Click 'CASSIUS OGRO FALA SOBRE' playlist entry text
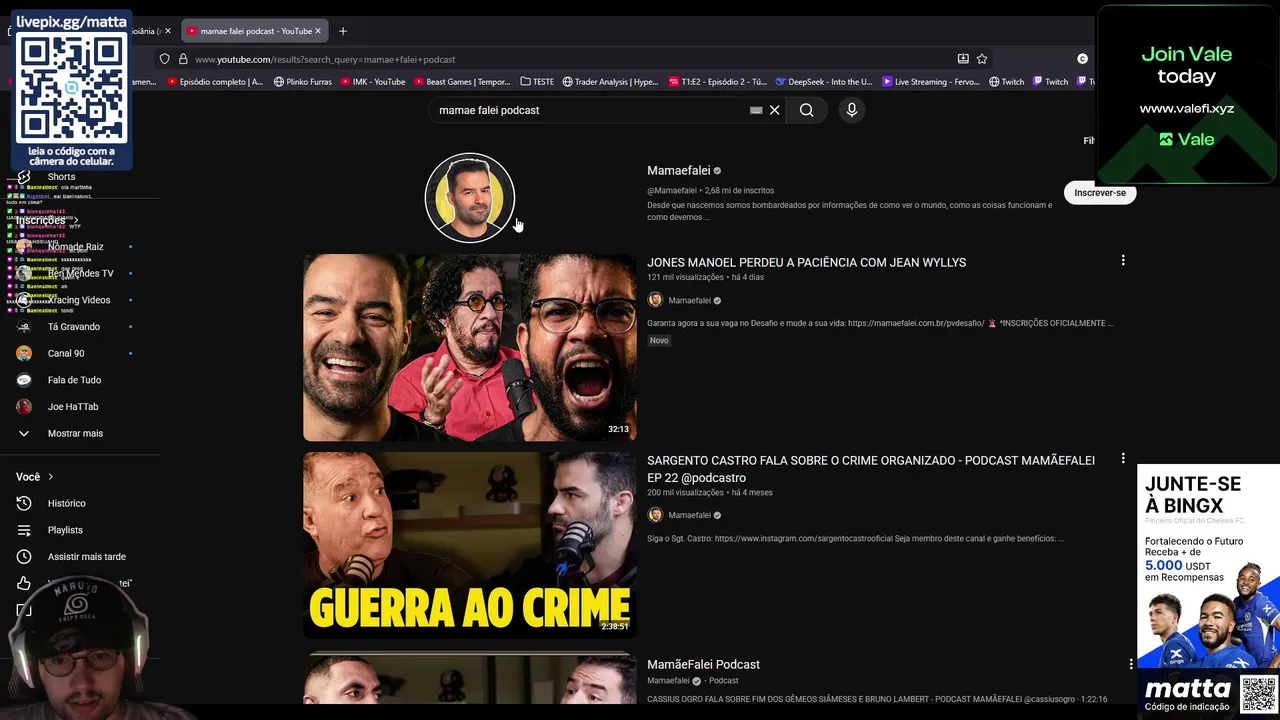The width and height of the screenshot is (1280, 720). (x=877, y=699)
